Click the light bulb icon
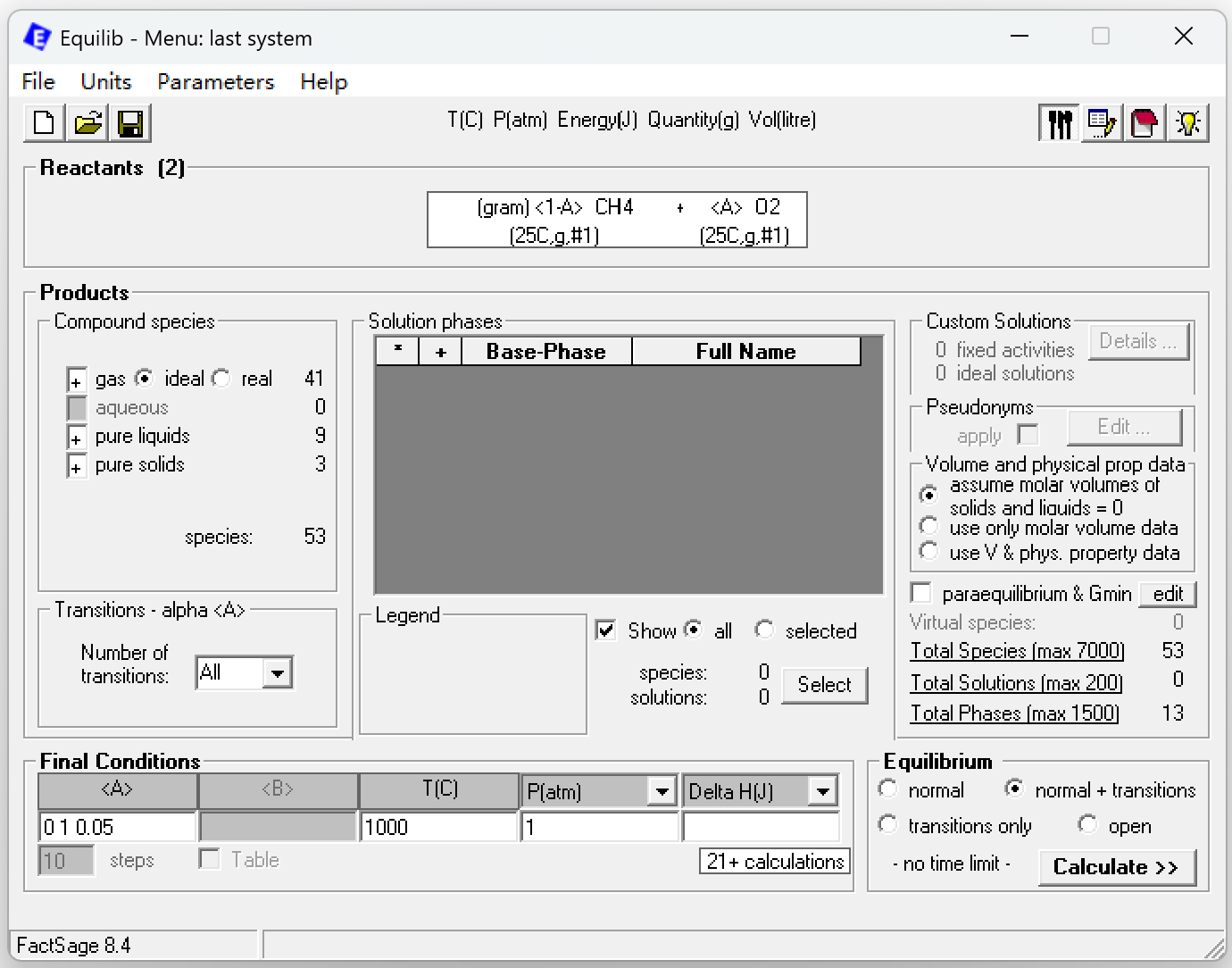 [1187, 122]
